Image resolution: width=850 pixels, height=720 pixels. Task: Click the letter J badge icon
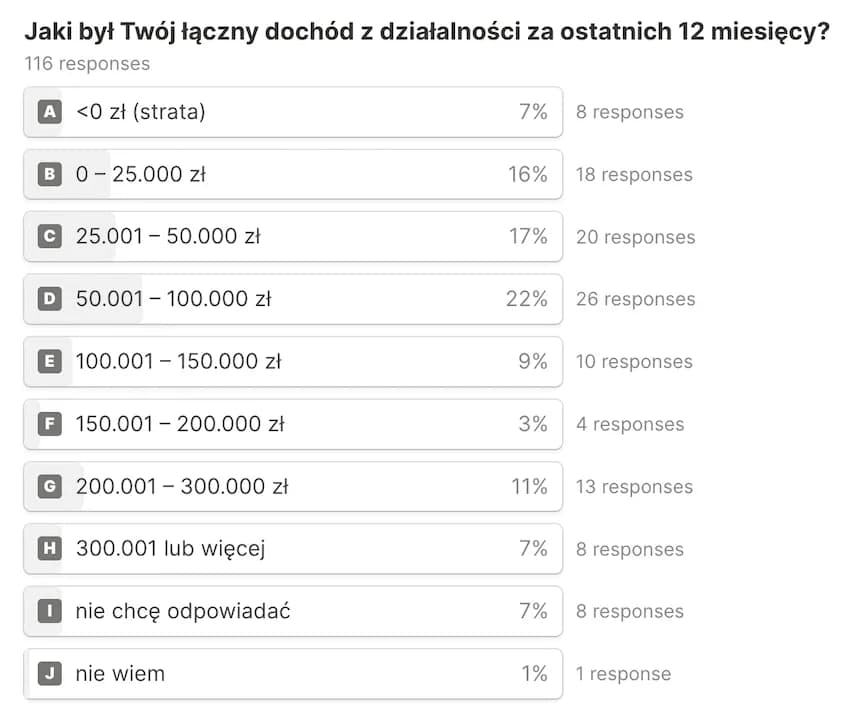49,673
